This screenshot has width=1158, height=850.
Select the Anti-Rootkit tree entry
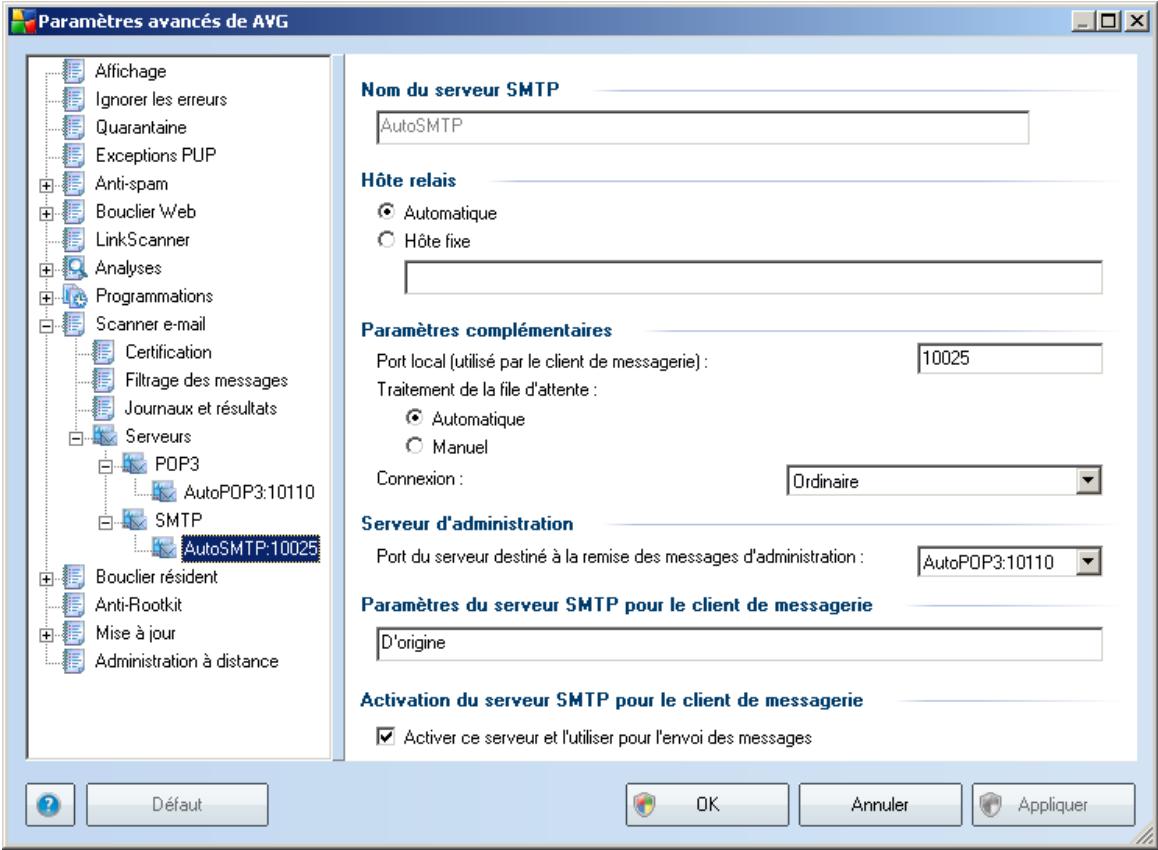pyautogui.click(x=138, y=604)
